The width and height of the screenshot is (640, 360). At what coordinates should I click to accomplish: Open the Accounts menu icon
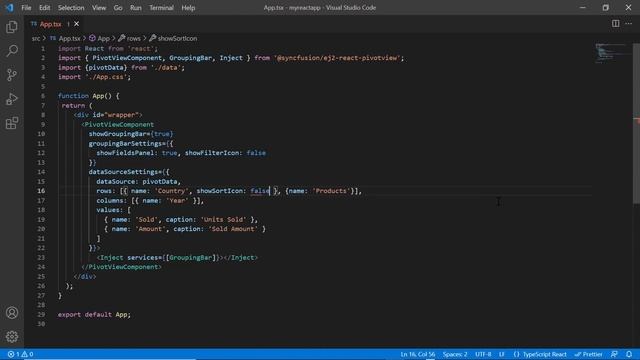pyautogui.click(x=12, y=313)
